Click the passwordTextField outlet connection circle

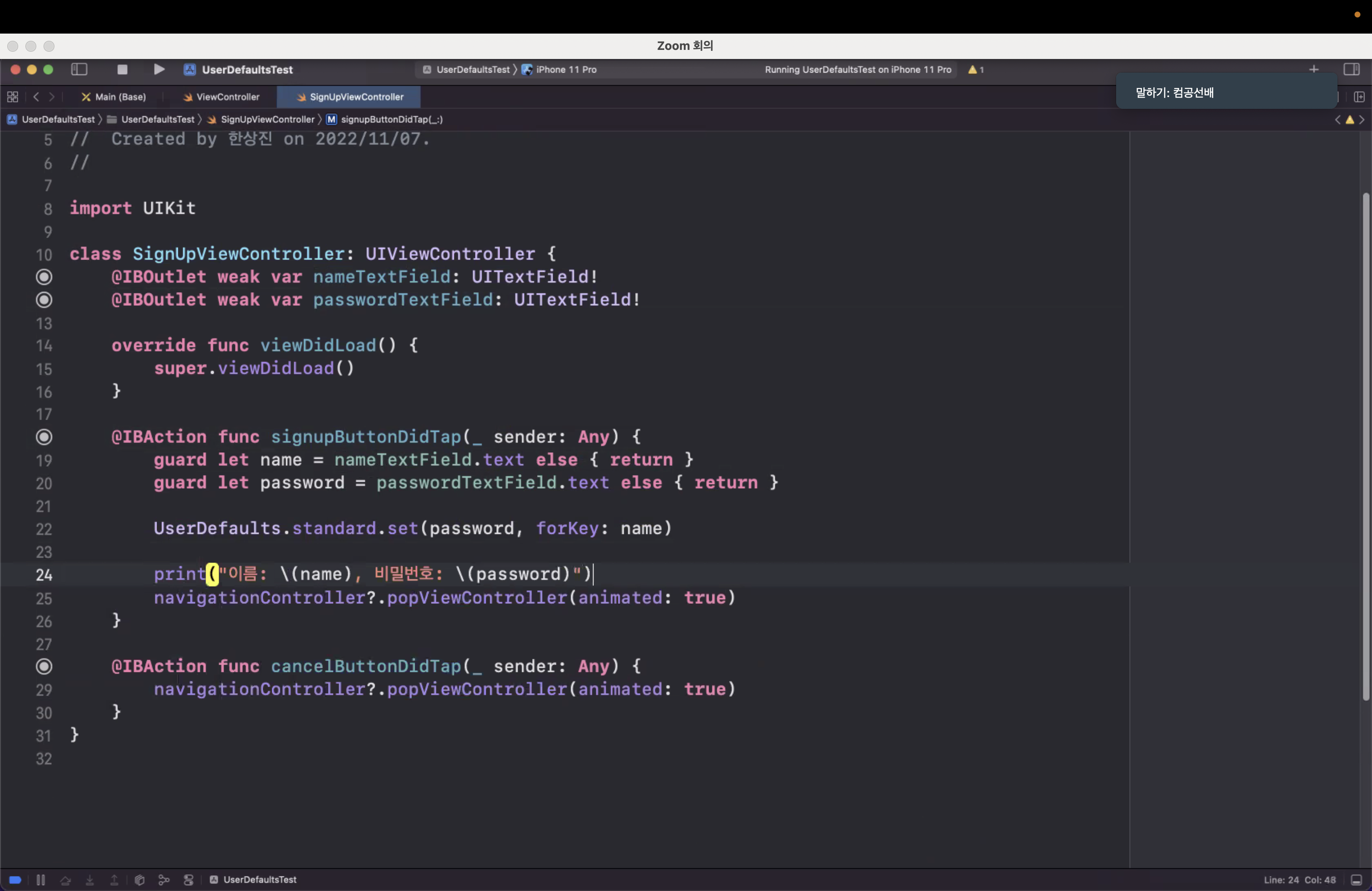point(44,300)
